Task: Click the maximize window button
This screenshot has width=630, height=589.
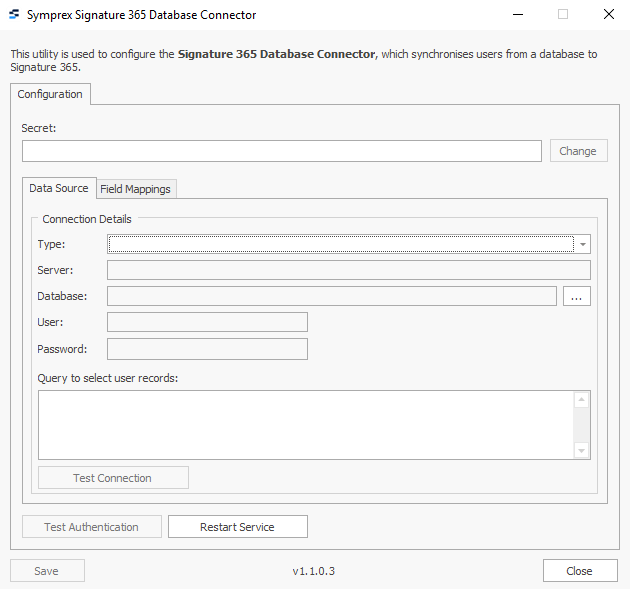Action: click(563, 14)
